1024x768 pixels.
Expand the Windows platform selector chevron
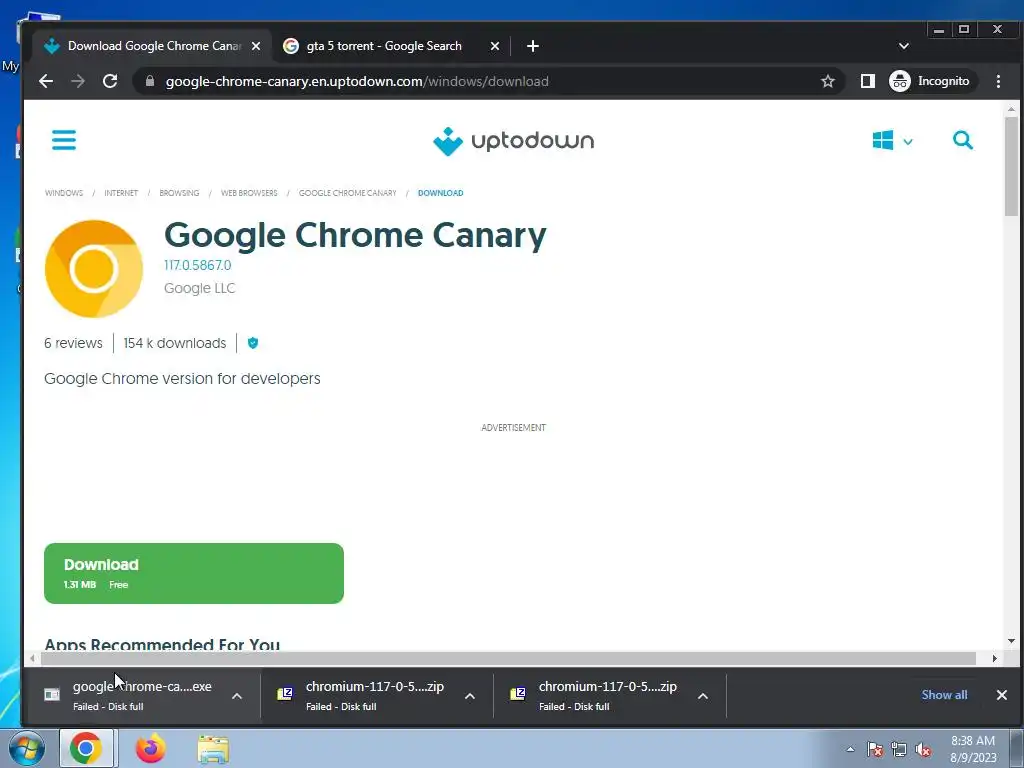point(908,141)
